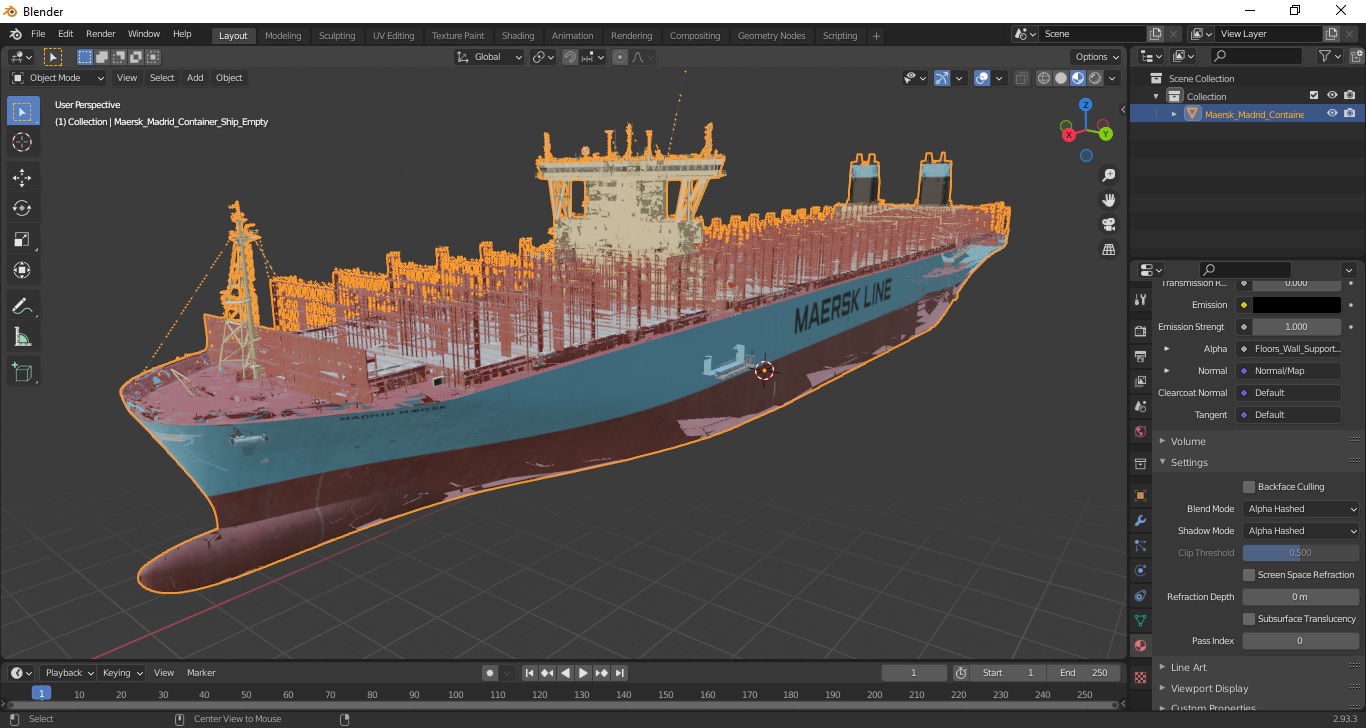This screenshot has width=1366, height=728.
Task: Click the Transmission Roughness 0.000 slider
Action: coord(1297,284)
